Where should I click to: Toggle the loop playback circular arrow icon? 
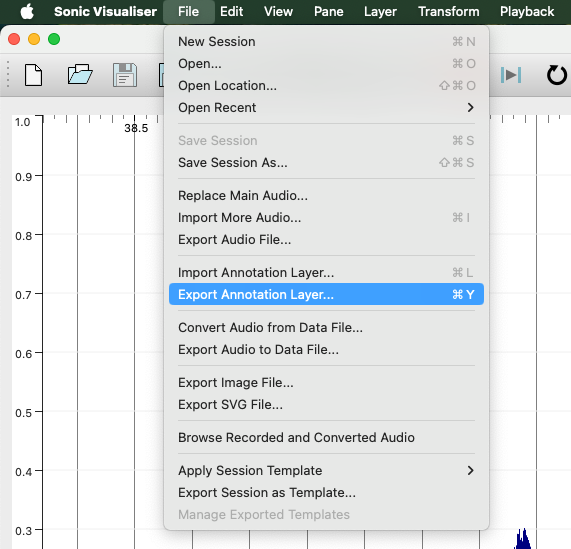coord(556,75)
